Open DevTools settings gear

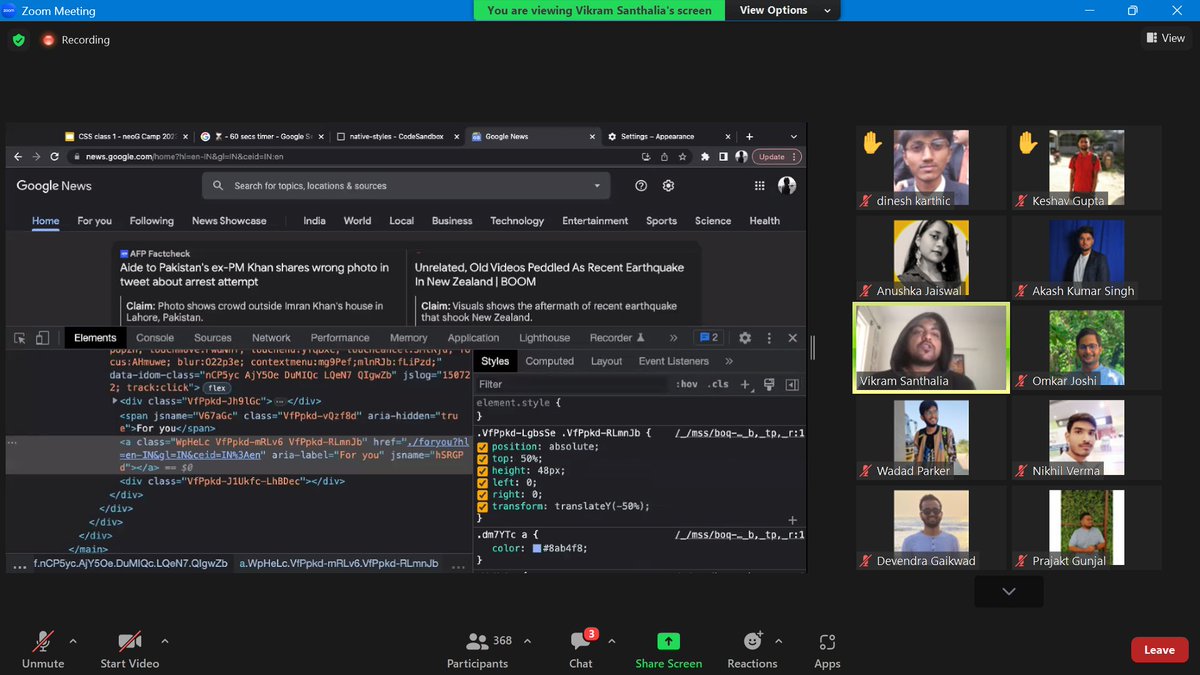pyautogui.click(x=745, y=338)
